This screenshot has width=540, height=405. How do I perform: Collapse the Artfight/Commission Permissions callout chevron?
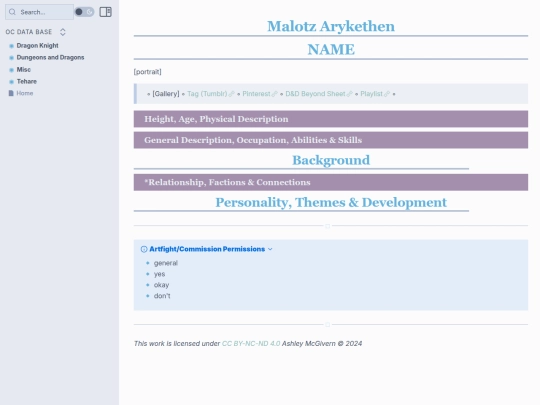pos(270,249)
